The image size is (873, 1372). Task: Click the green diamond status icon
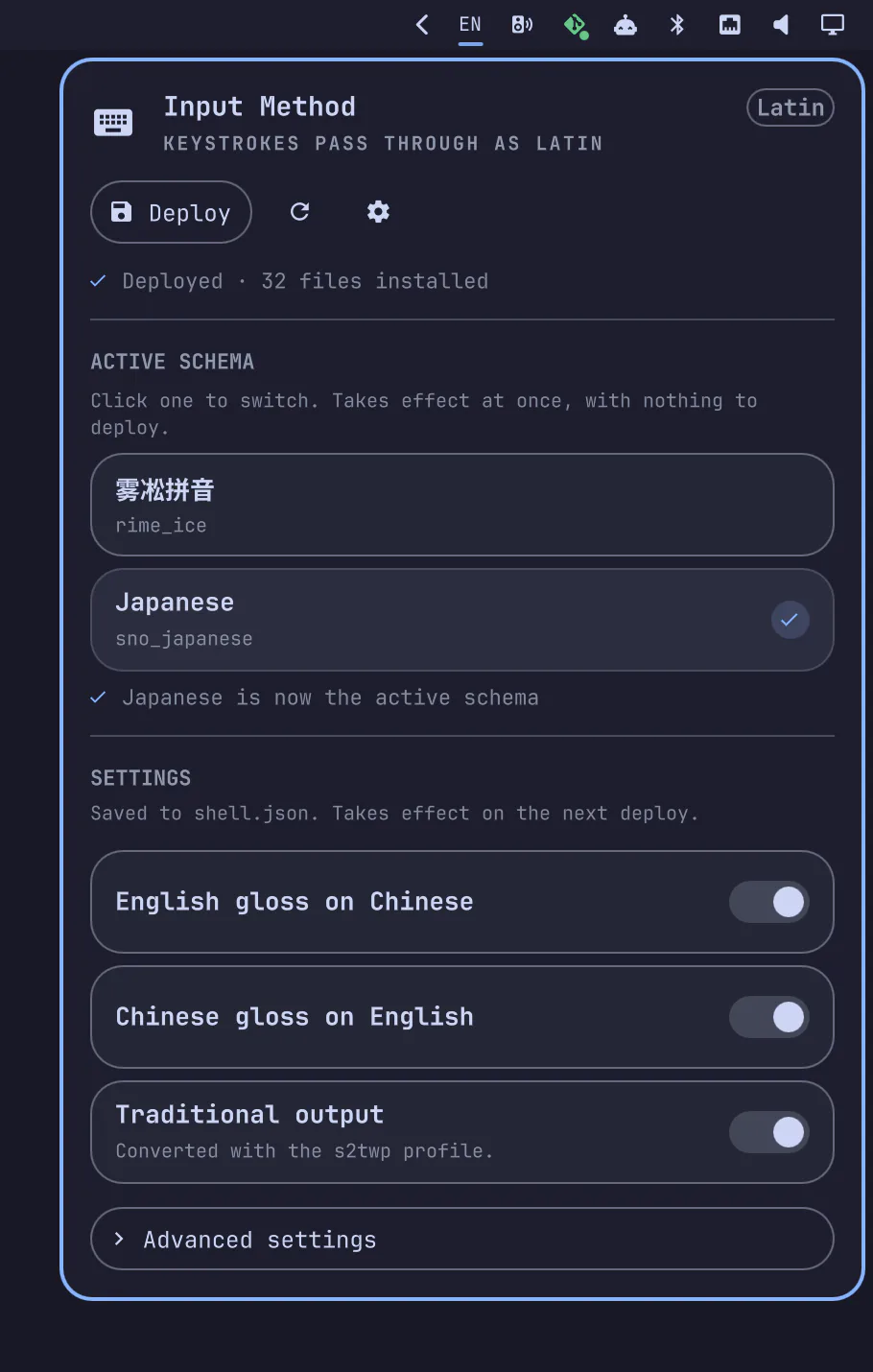[x=575, y=25]
